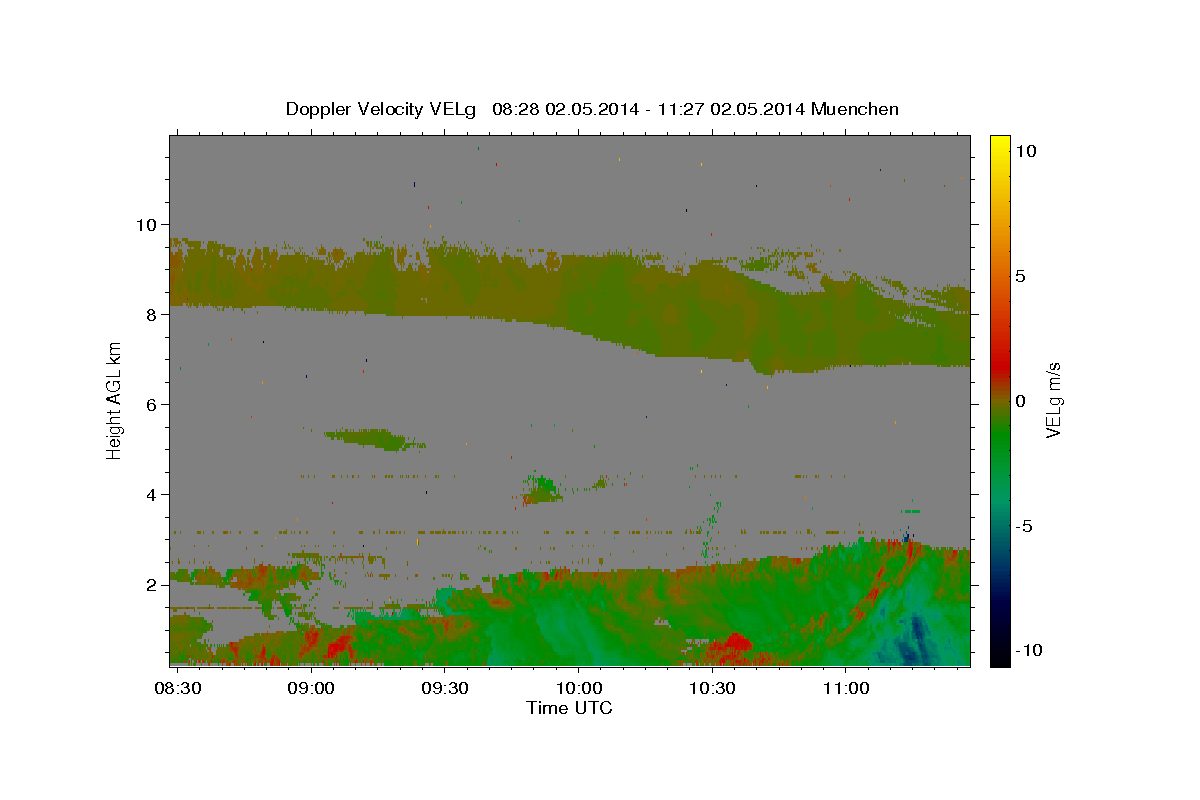
Task: Click the dark blue downdraft region after 11:00
Action: pos(915,640)
